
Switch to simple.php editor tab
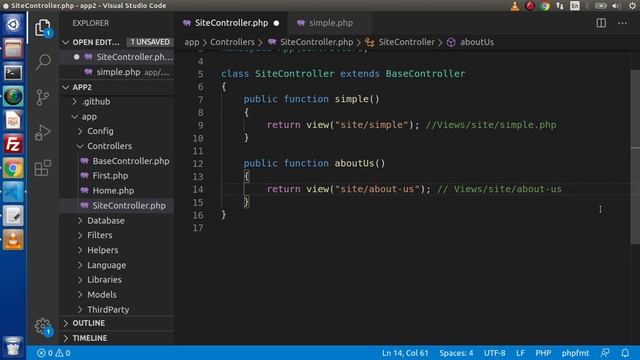coord(330,23)
